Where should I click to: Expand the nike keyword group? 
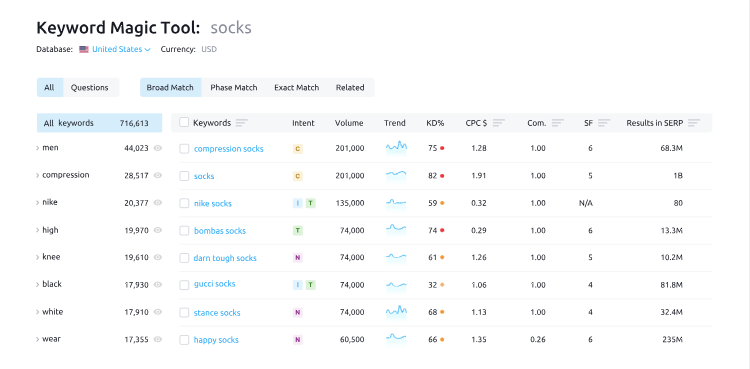[x=38, y=202]
